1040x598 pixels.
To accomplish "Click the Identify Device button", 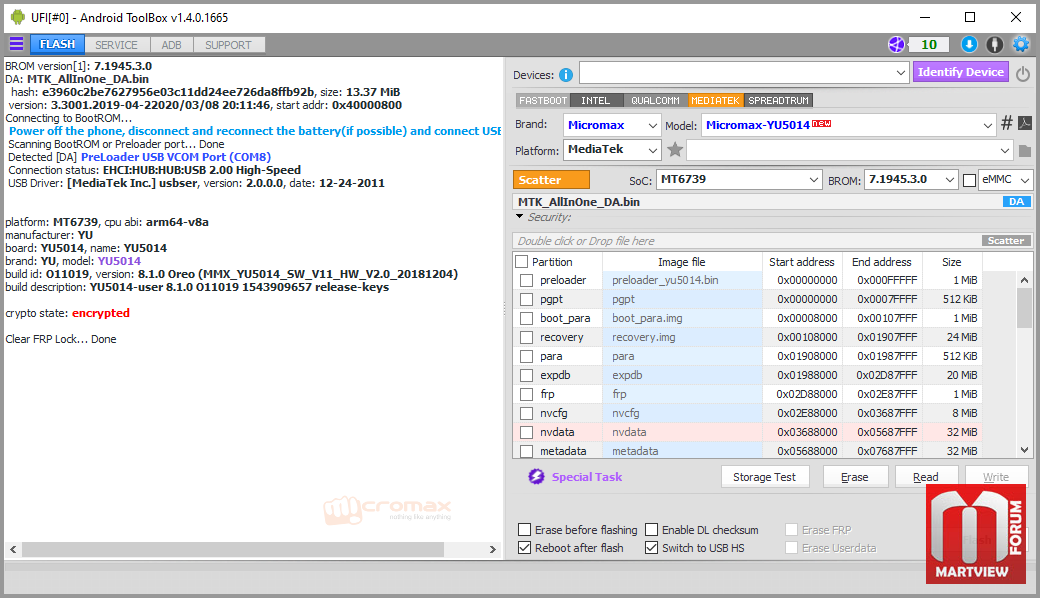I will 960,72.
